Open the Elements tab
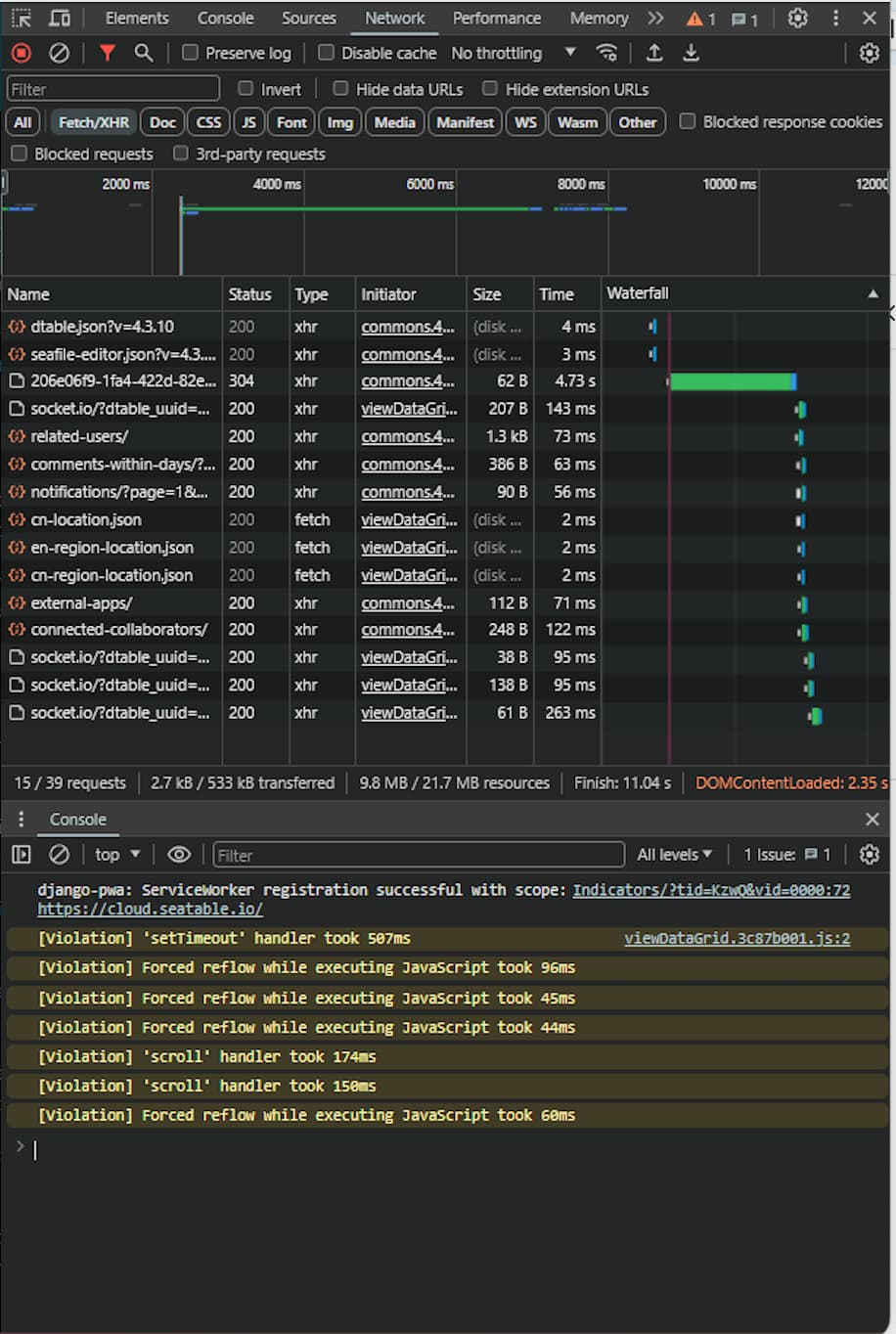This screenshot has width=896, height=1334. [x=137, y=18]
